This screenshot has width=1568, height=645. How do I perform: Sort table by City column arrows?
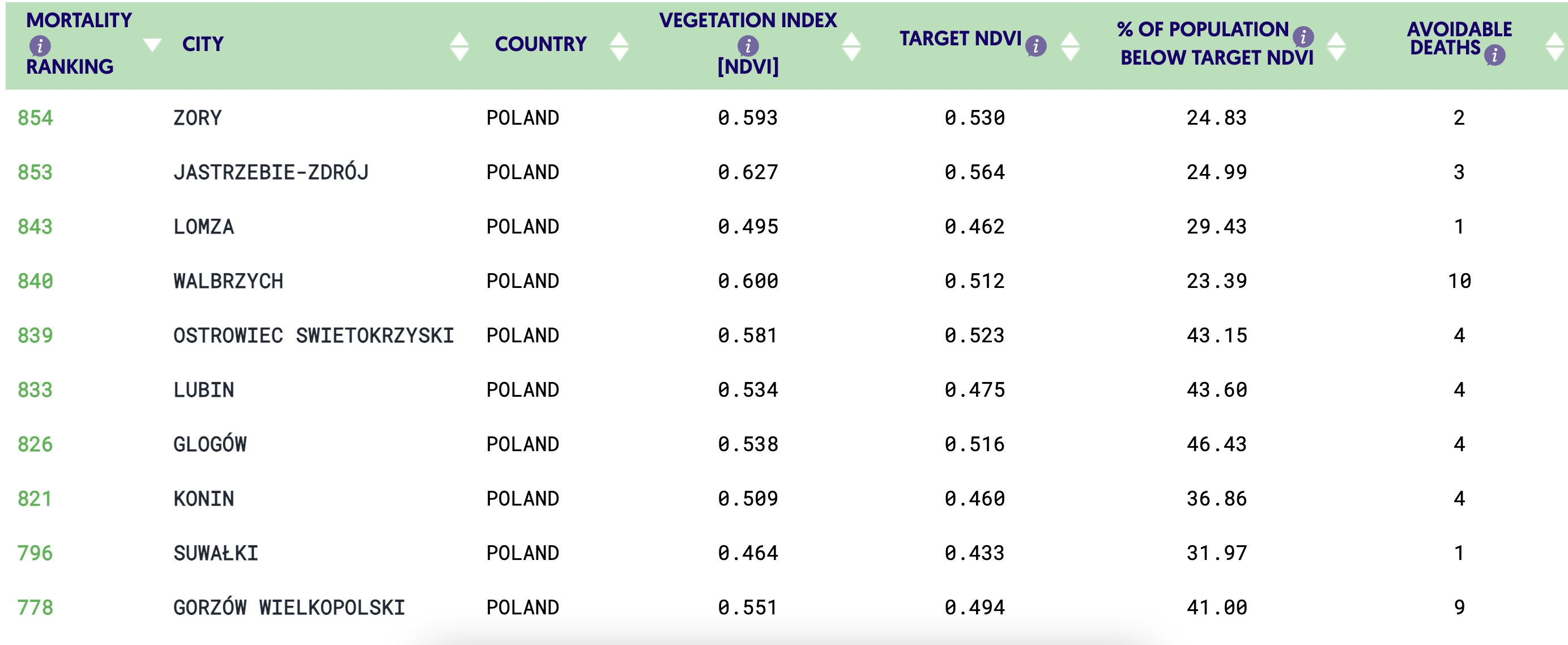pyautogui.click(x=459, y=46)
